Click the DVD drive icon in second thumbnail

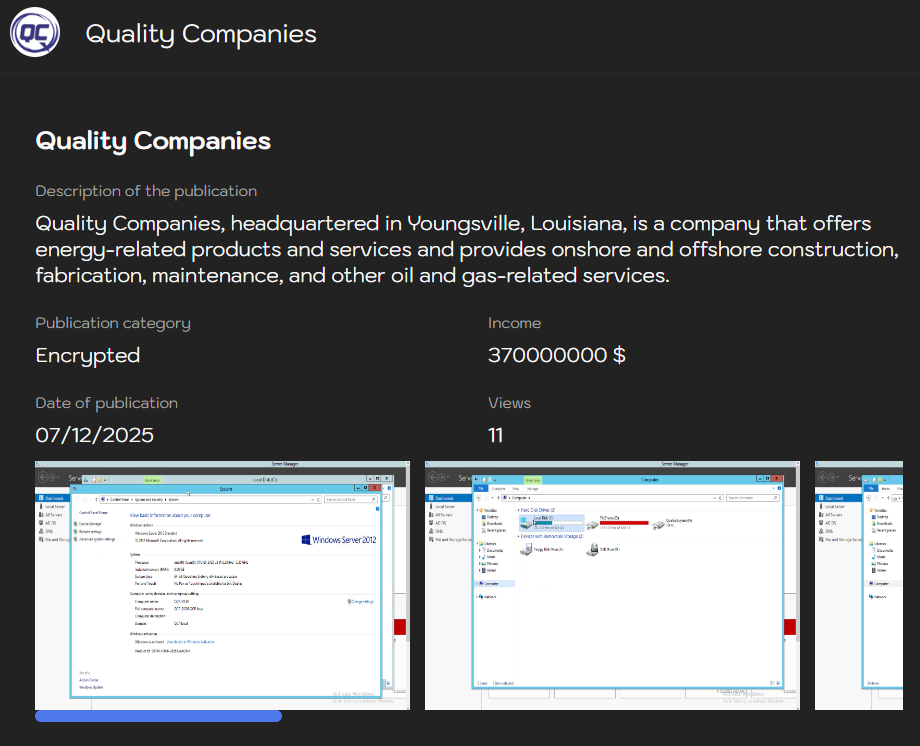pyautogui.click(x=593, y=549)
